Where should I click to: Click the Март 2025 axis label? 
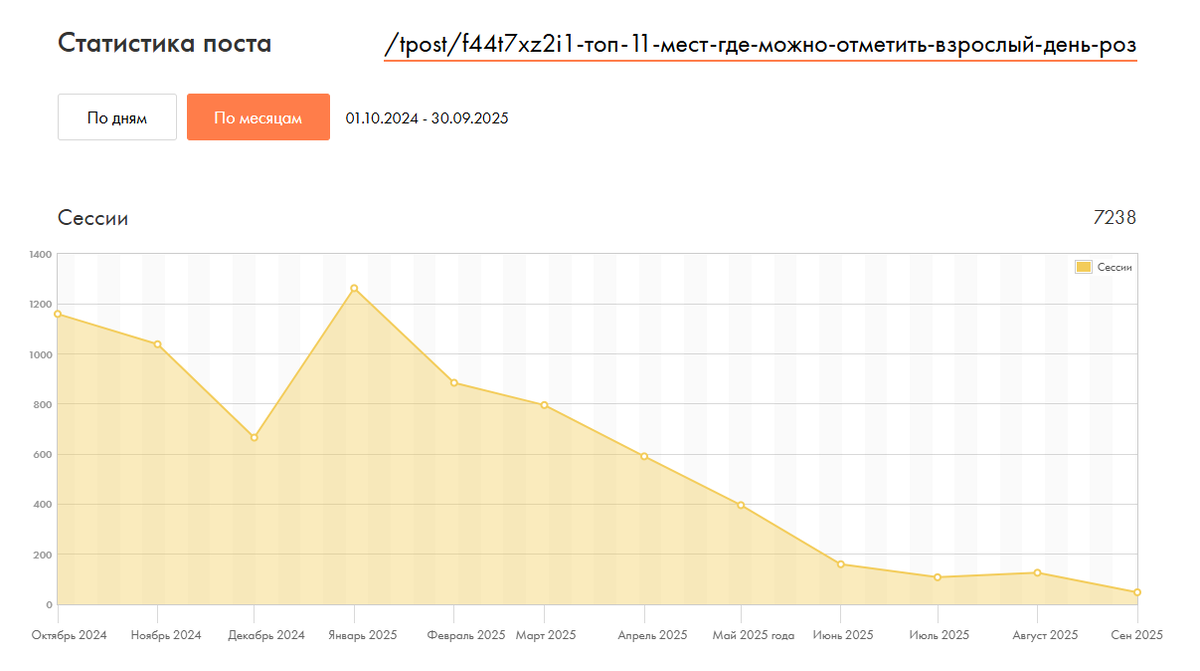546,635
